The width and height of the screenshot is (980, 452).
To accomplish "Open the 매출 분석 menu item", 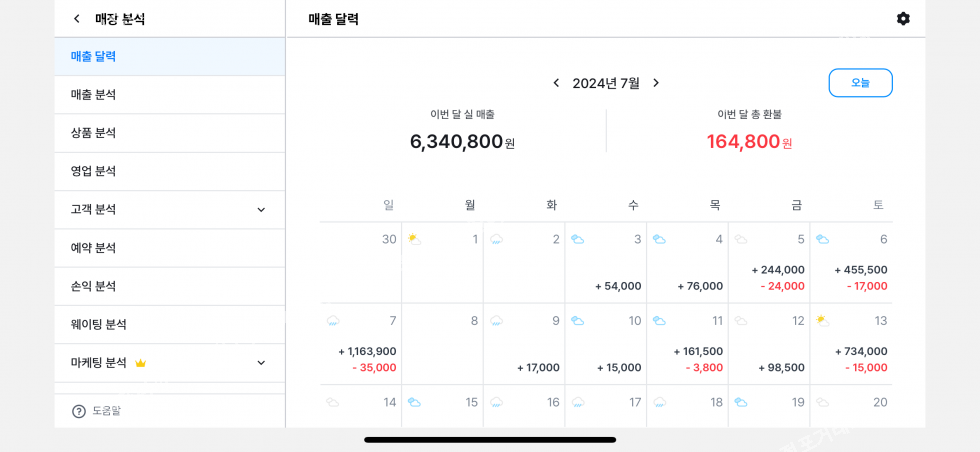I will click(x=94, y=95).
